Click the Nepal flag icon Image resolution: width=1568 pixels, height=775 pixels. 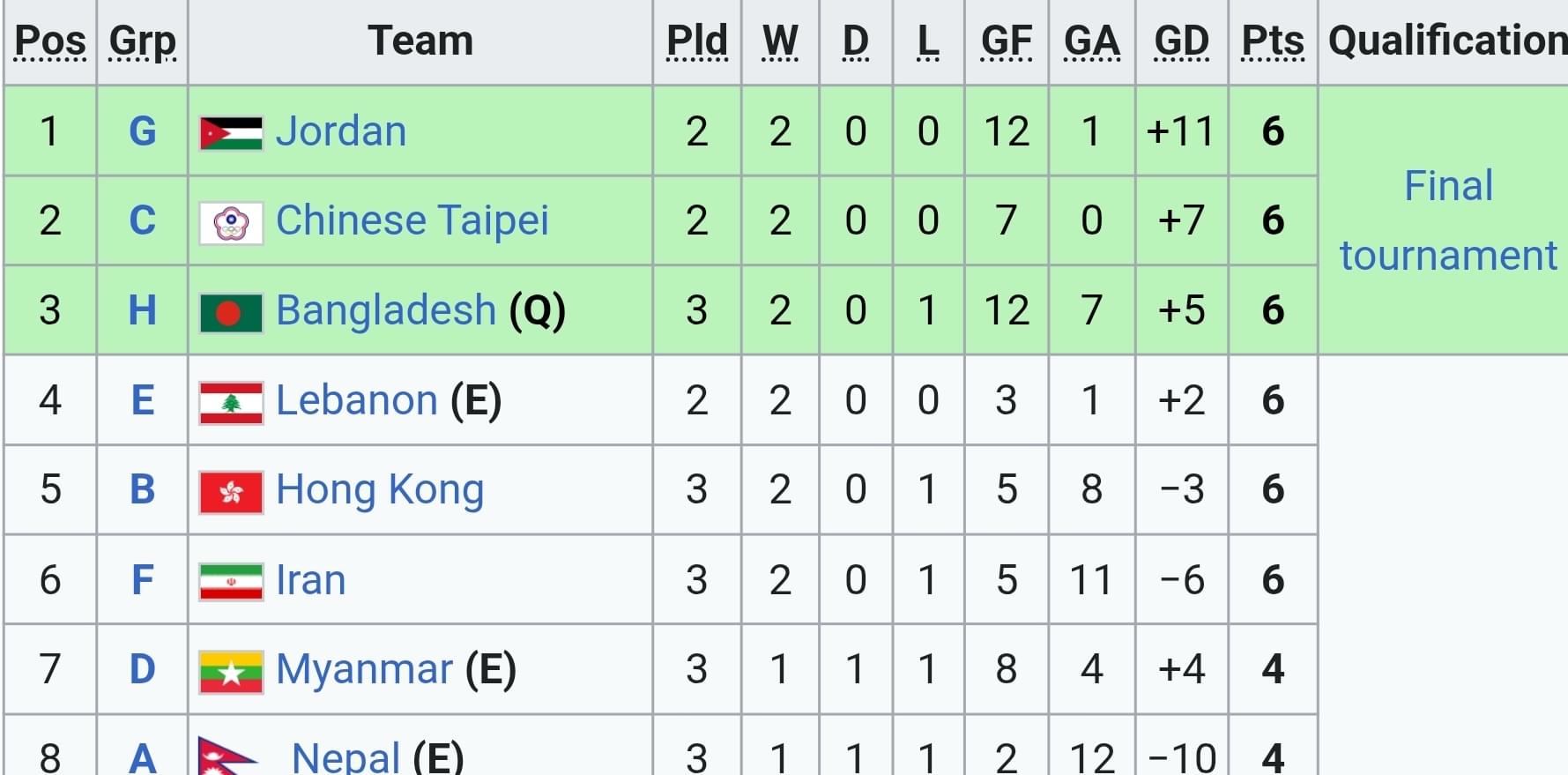(x=228, y=756)
